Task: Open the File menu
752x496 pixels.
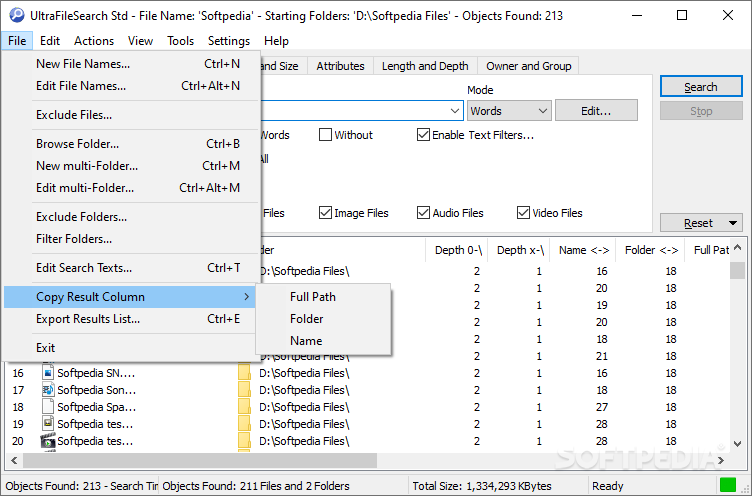Action: pos(17,41)
